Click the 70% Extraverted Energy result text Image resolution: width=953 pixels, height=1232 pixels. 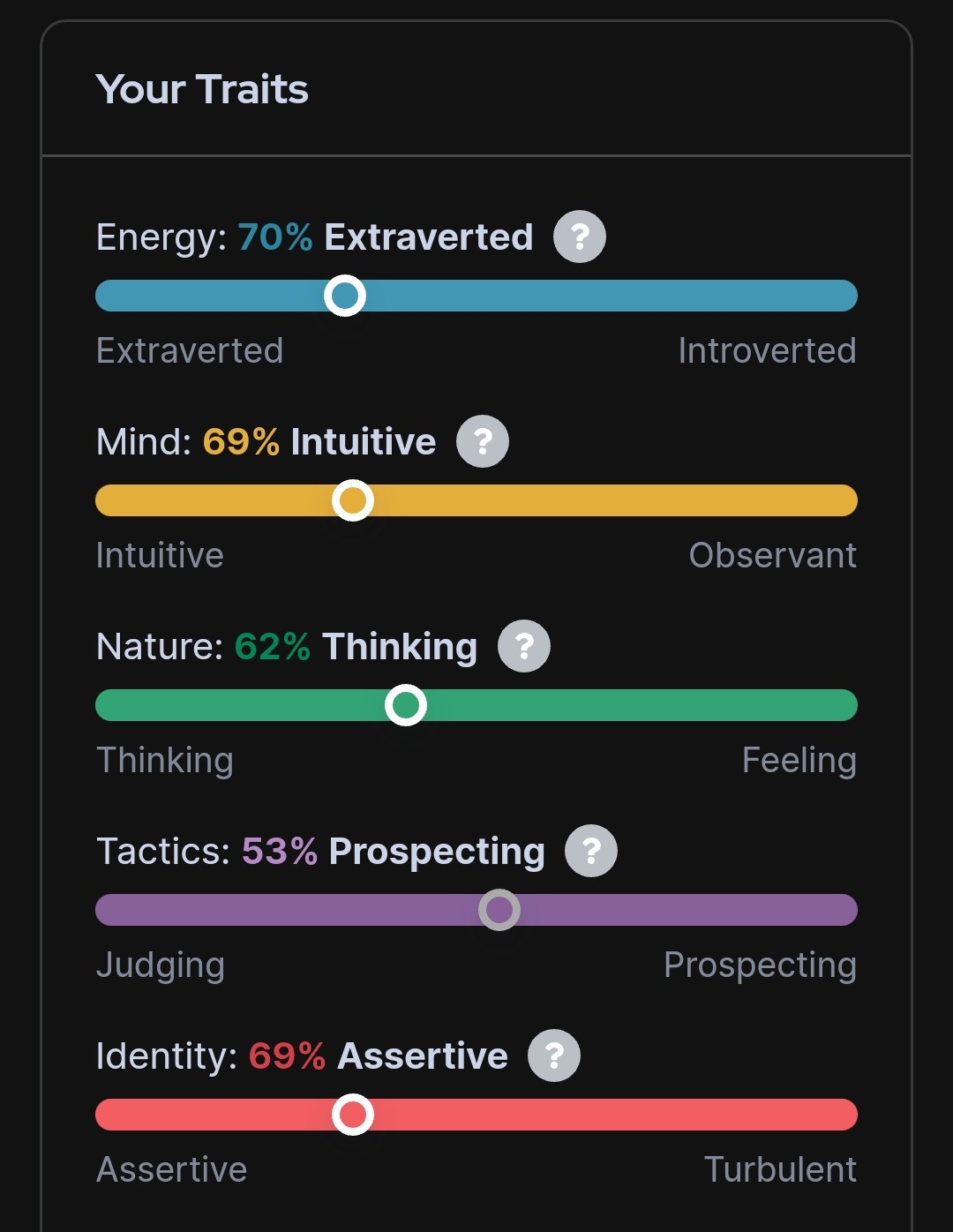coord(385,237)
